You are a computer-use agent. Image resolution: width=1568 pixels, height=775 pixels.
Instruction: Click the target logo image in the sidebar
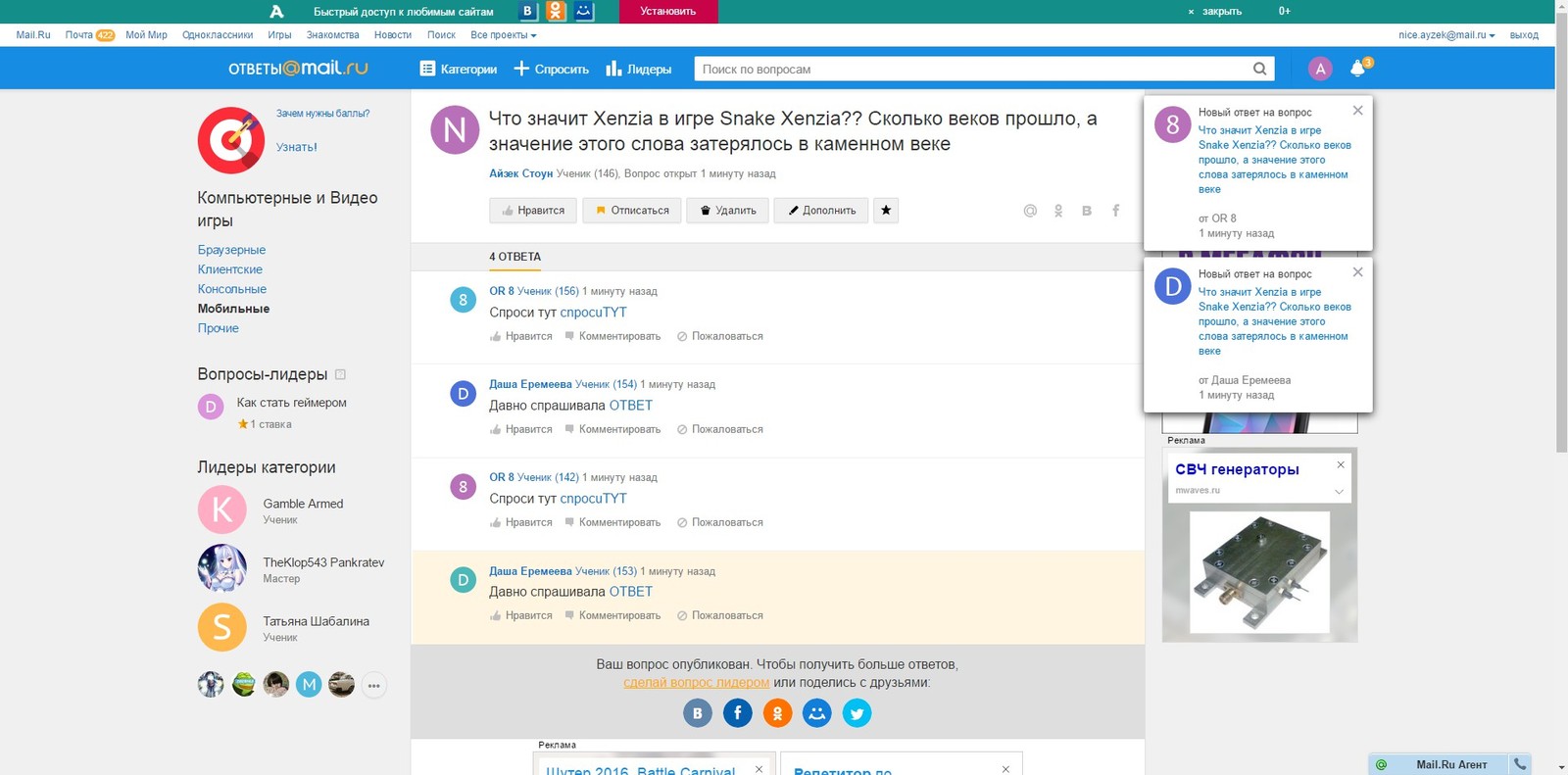coord(231,140)
